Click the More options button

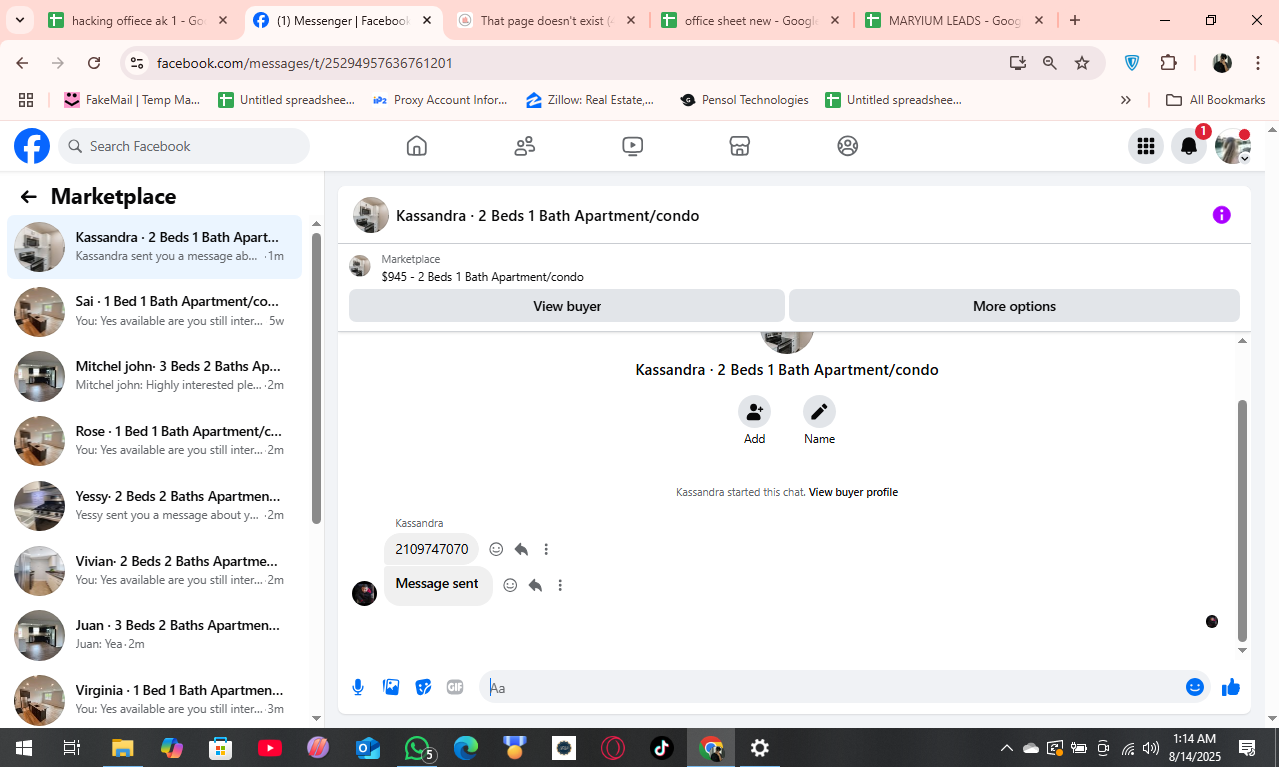1014,306
